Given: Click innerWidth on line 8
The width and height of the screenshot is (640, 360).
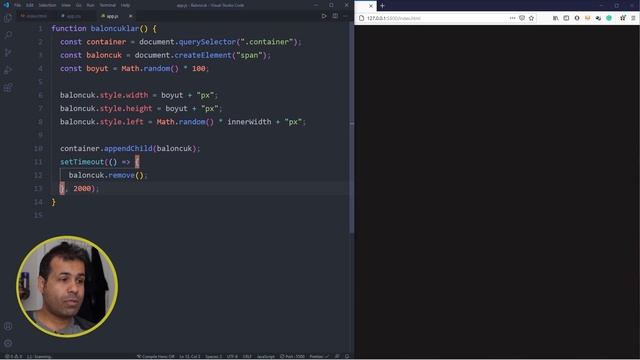Looking at the screenshot, I should [x=249, y=122].
